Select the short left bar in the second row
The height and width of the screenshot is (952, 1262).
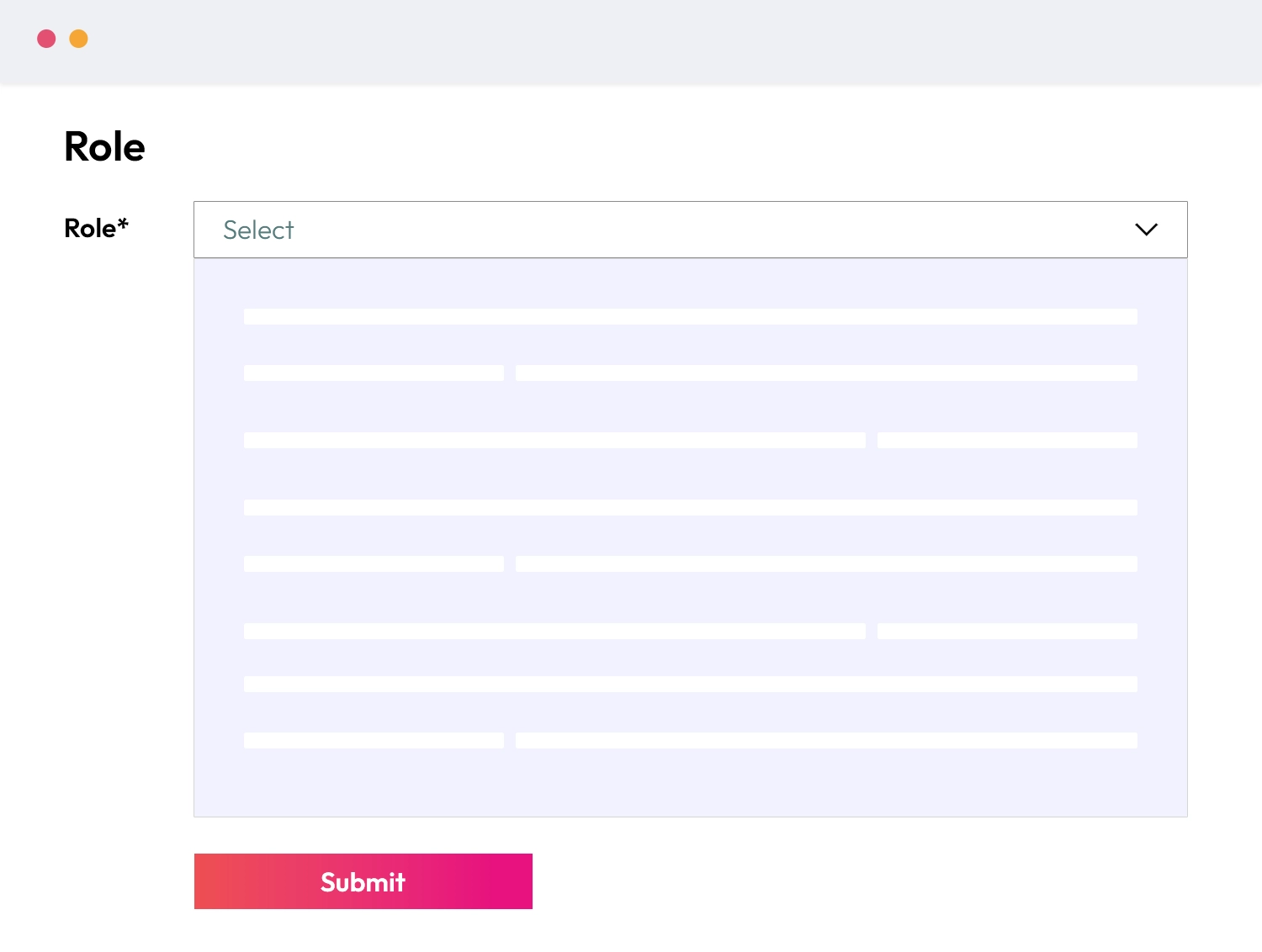374,373
